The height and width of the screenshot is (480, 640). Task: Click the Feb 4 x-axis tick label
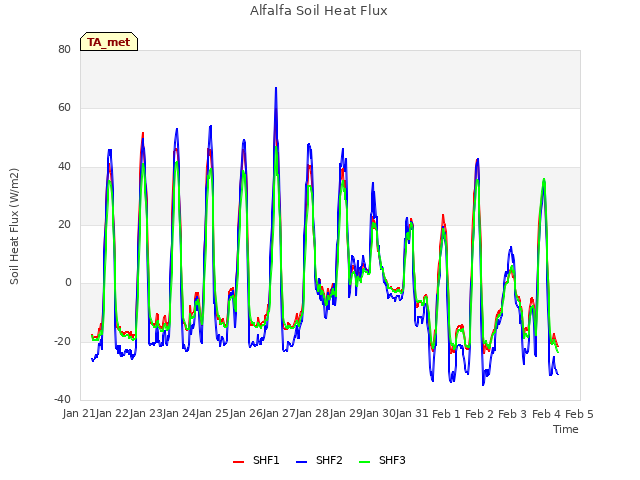tap(546, 414)
